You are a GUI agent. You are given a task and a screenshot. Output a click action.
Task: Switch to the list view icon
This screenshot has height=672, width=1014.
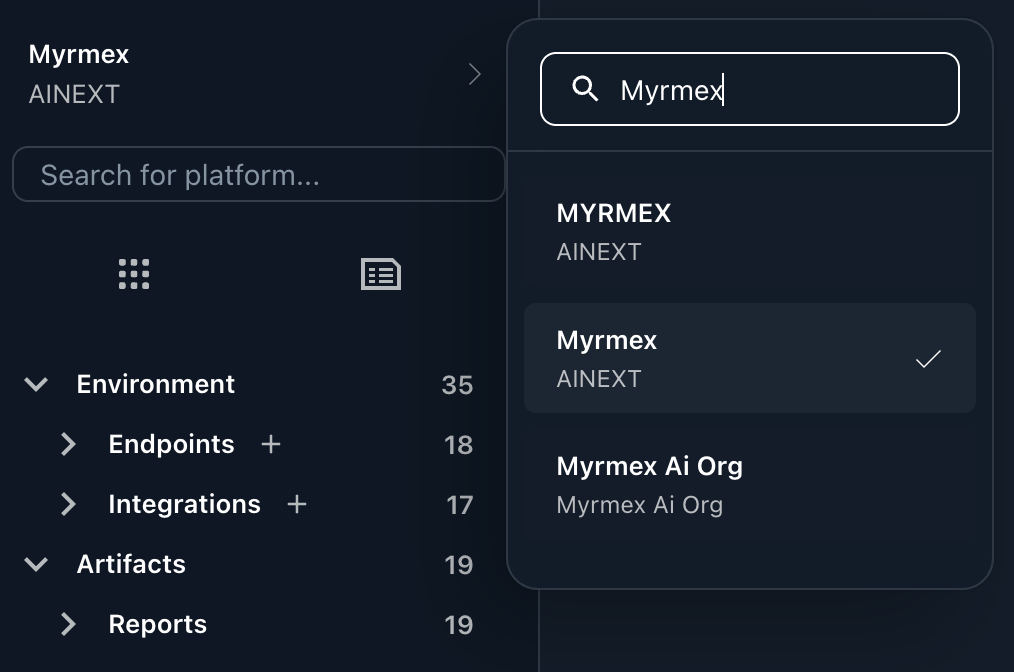coord(381,274)
